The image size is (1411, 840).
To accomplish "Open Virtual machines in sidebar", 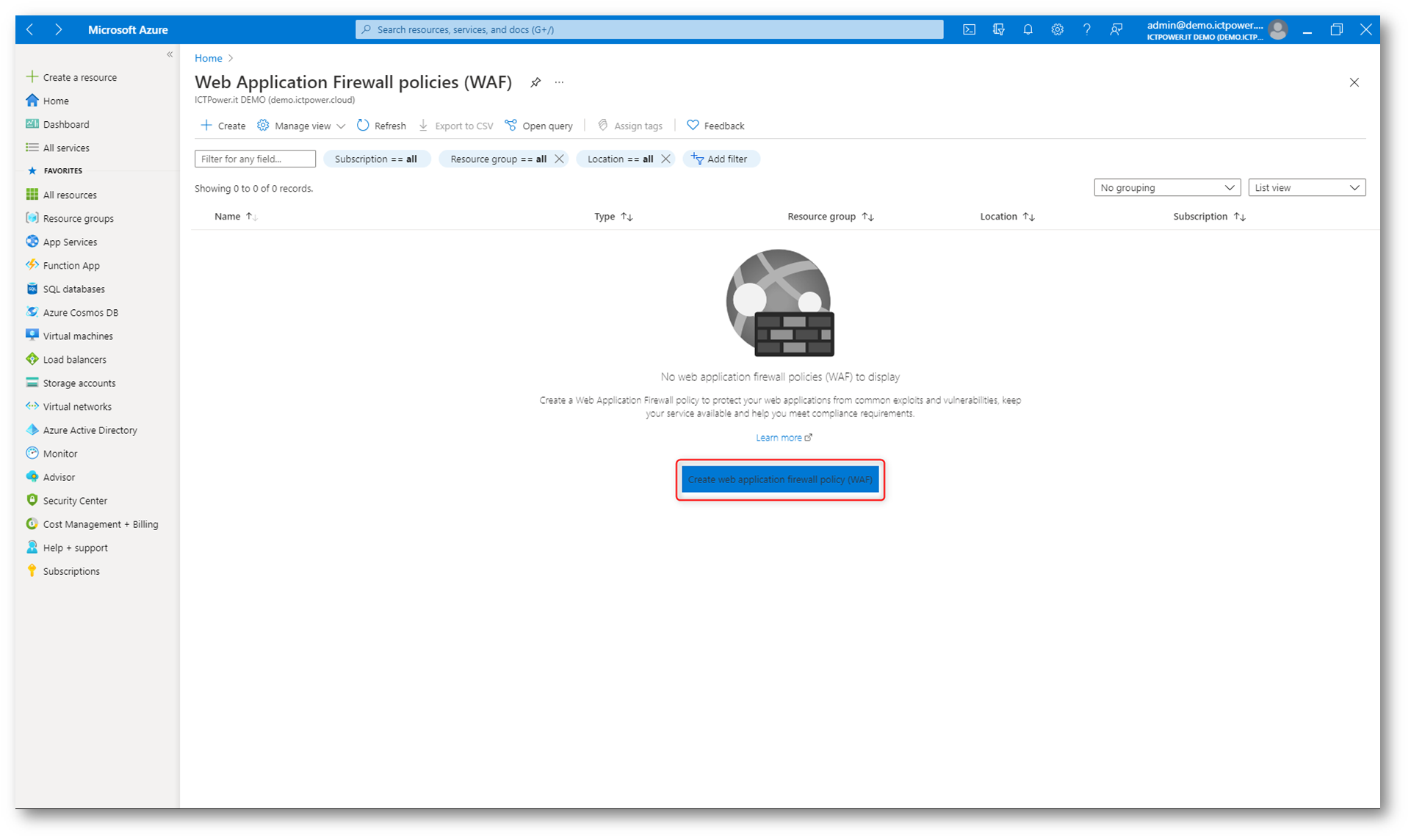I will (x=69, y=336).
